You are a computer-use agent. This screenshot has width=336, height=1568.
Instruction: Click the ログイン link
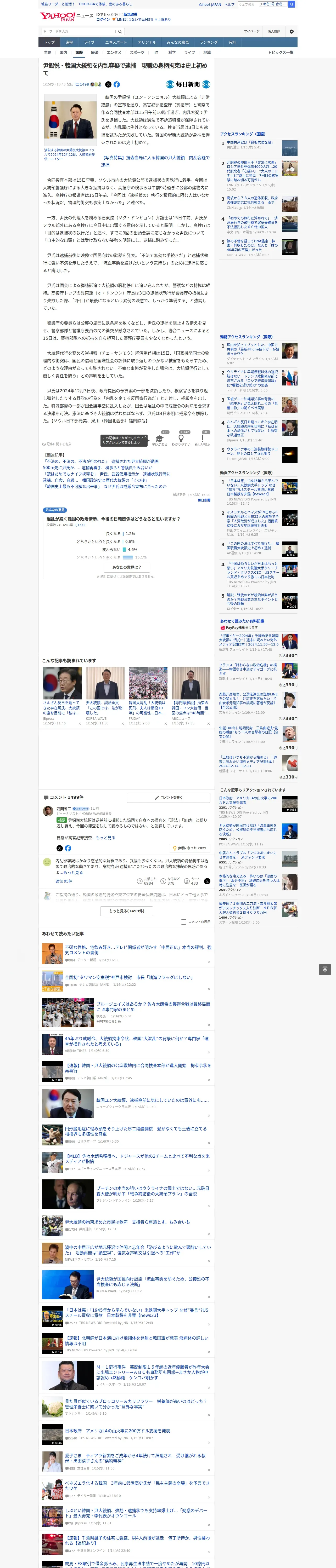[103, 20]
